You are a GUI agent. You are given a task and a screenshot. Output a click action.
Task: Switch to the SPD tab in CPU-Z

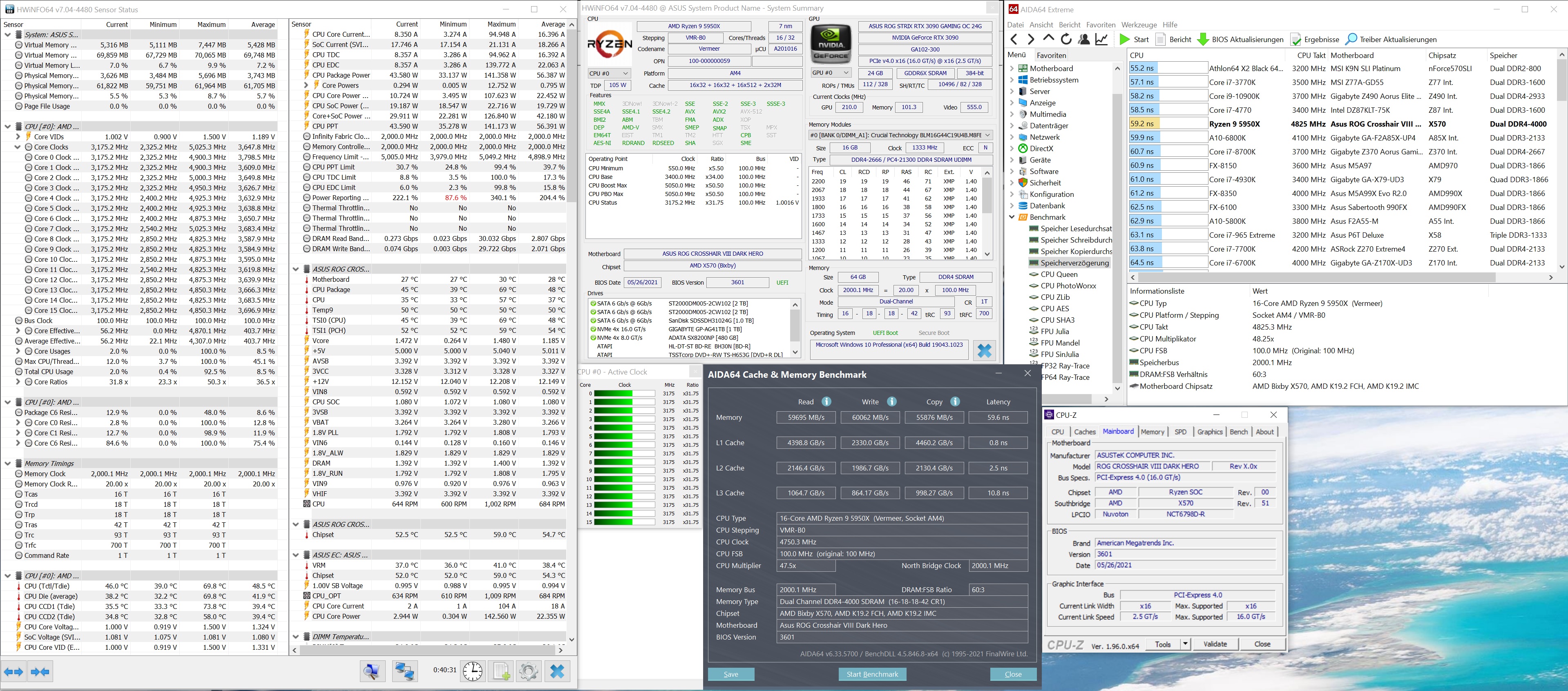[1180, 432]
